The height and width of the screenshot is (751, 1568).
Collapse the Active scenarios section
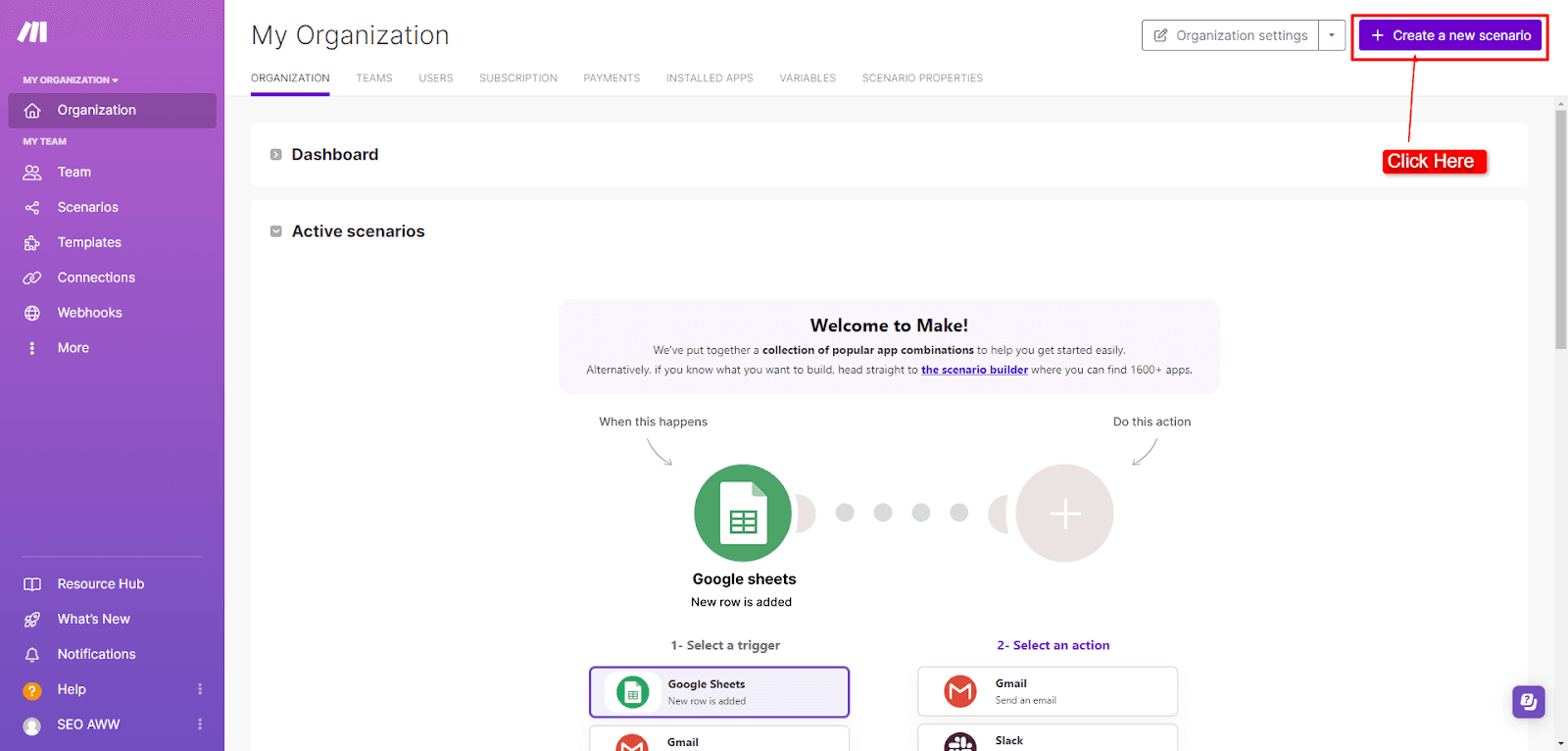tap(276, 231)
